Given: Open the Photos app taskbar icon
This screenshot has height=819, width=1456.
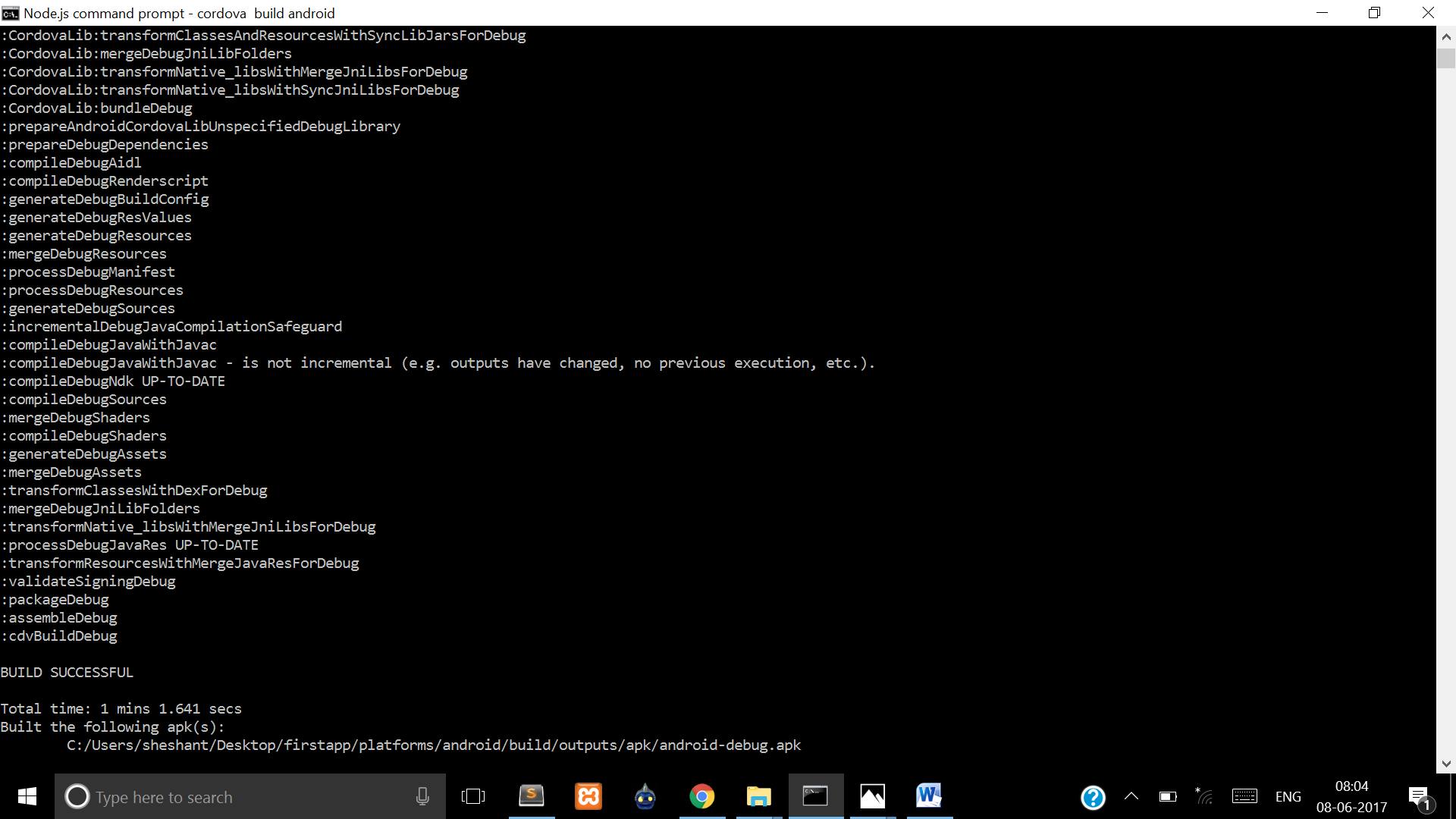Looking at the screenshot, I should 873,796.
